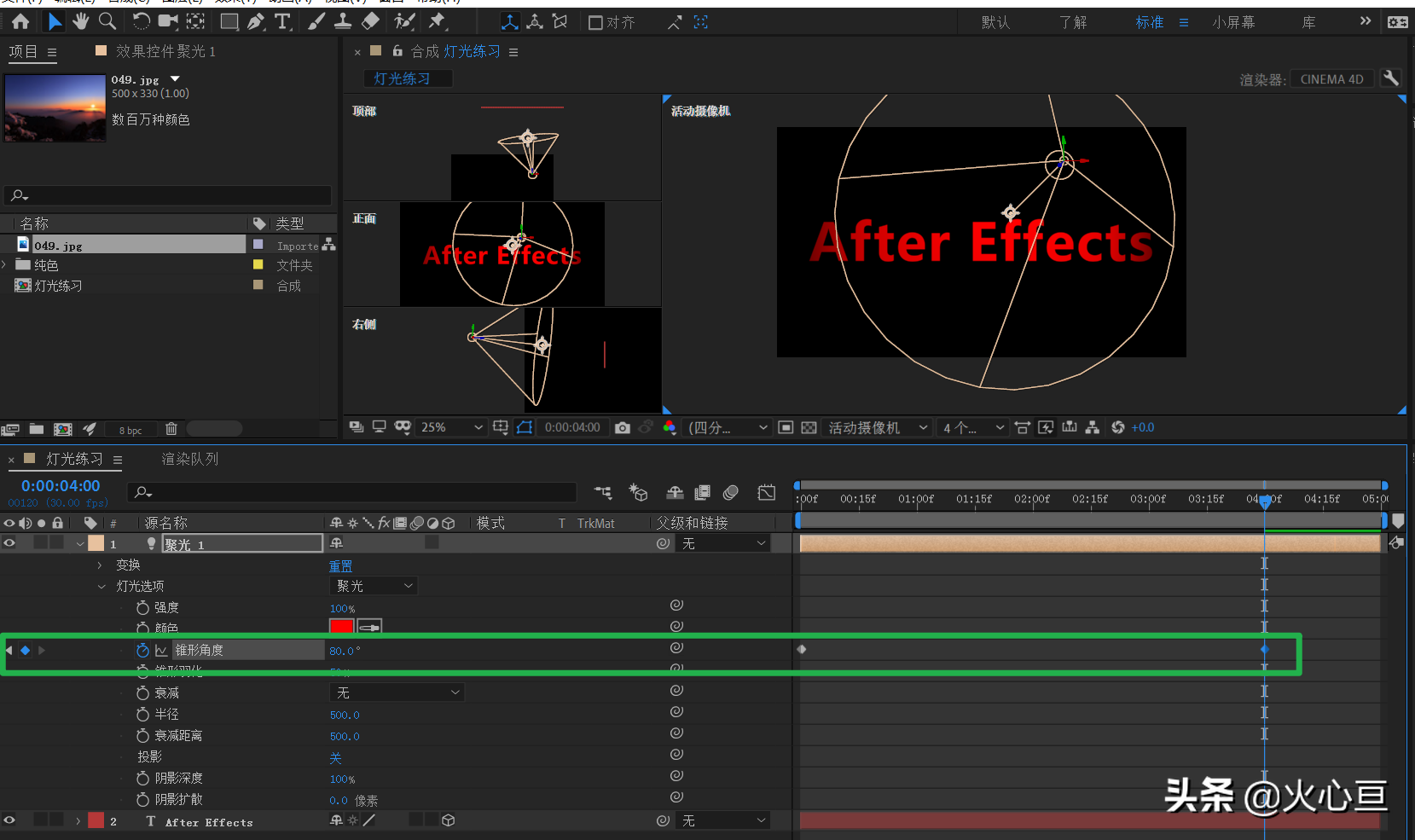
Task: Select the Puppet Pin tool
Action: [437, 21]
